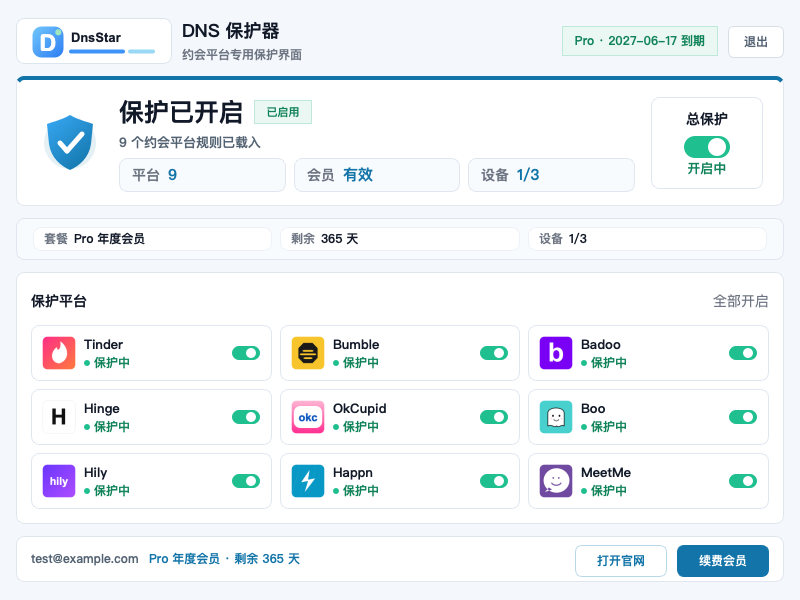Click the DnsStar progress bar

[112, 51]
